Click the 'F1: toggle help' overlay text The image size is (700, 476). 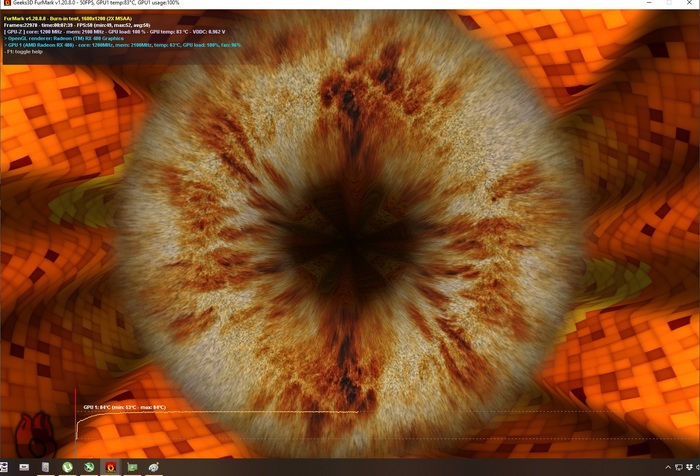click(x=23, y=52)
